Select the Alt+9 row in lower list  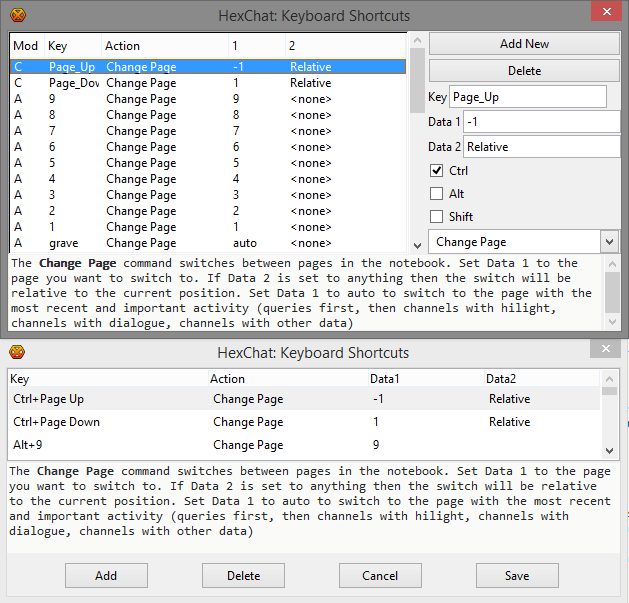(304, 445)
